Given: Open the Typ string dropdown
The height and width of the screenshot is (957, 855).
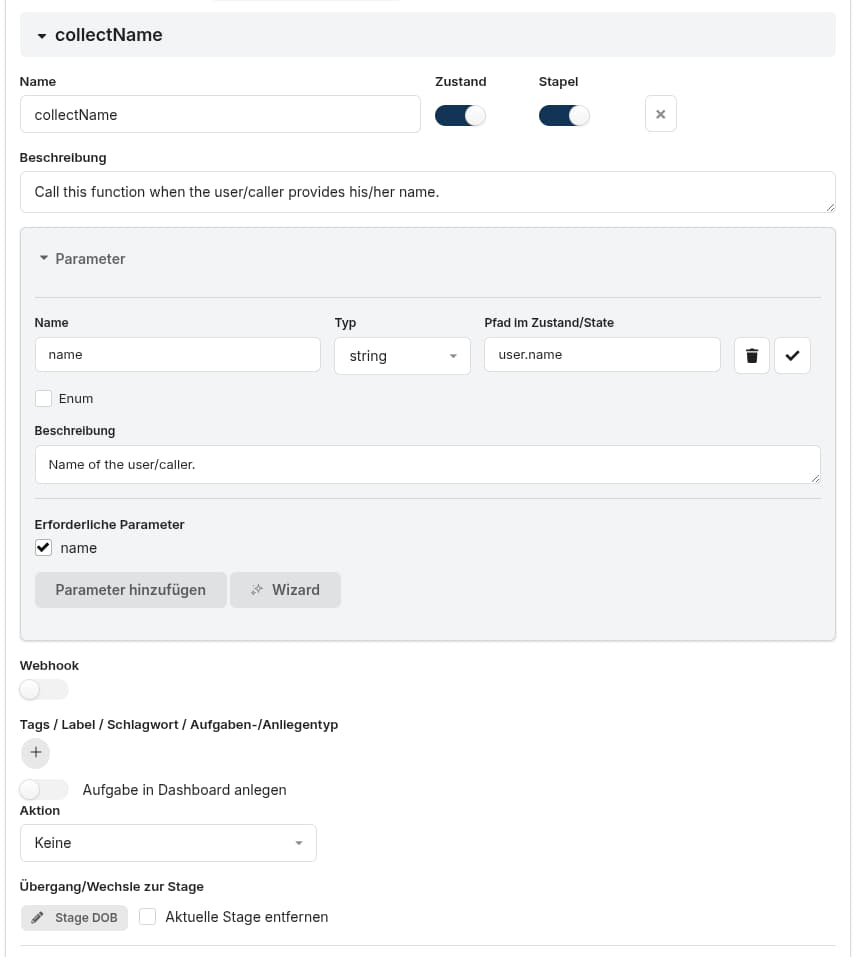Looking at the screenshot, I should [x=402, y=356].
